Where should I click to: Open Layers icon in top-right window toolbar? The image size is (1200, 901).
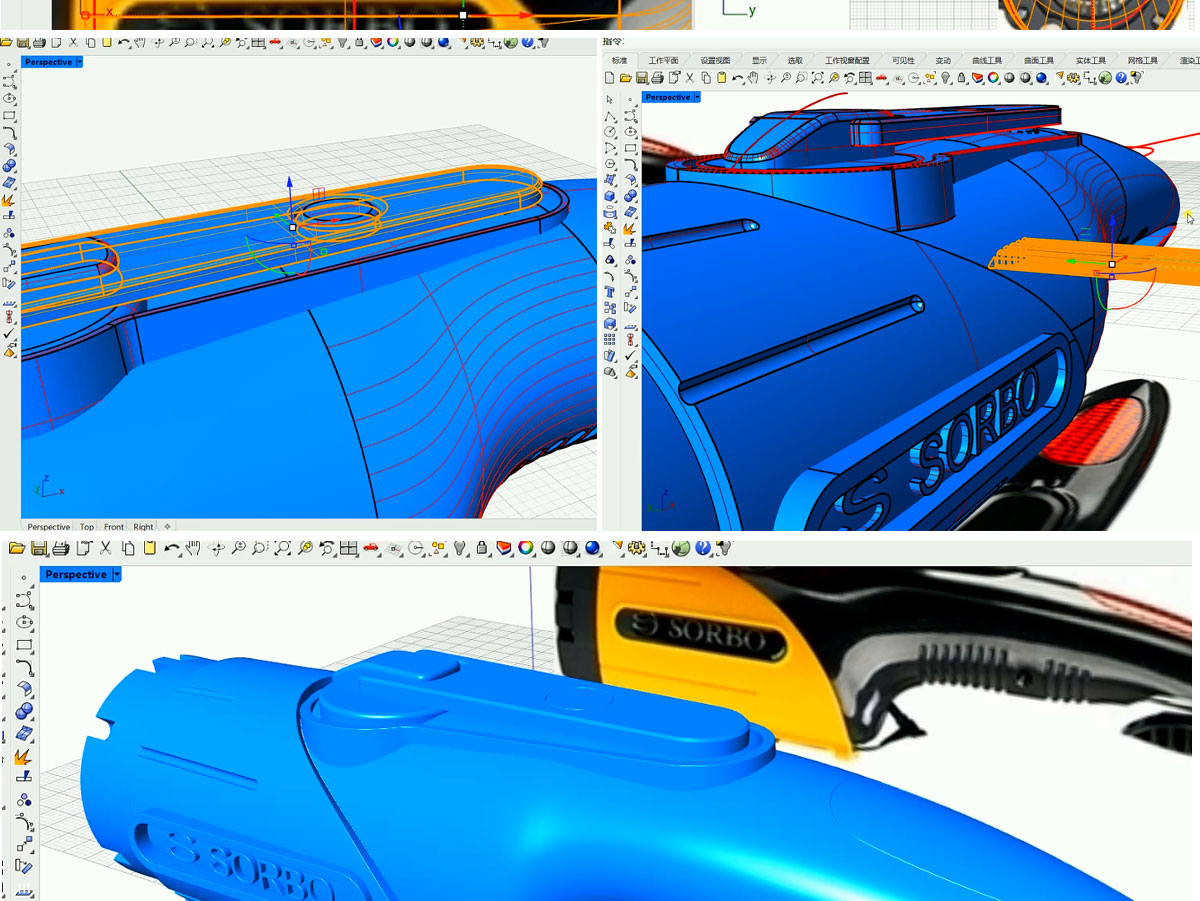(x=977, y=77)
